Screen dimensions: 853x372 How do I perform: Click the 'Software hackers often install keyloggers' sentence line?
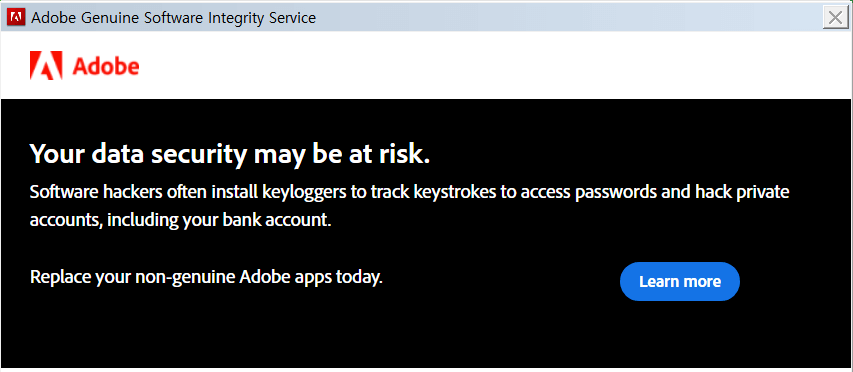point(410,193)
